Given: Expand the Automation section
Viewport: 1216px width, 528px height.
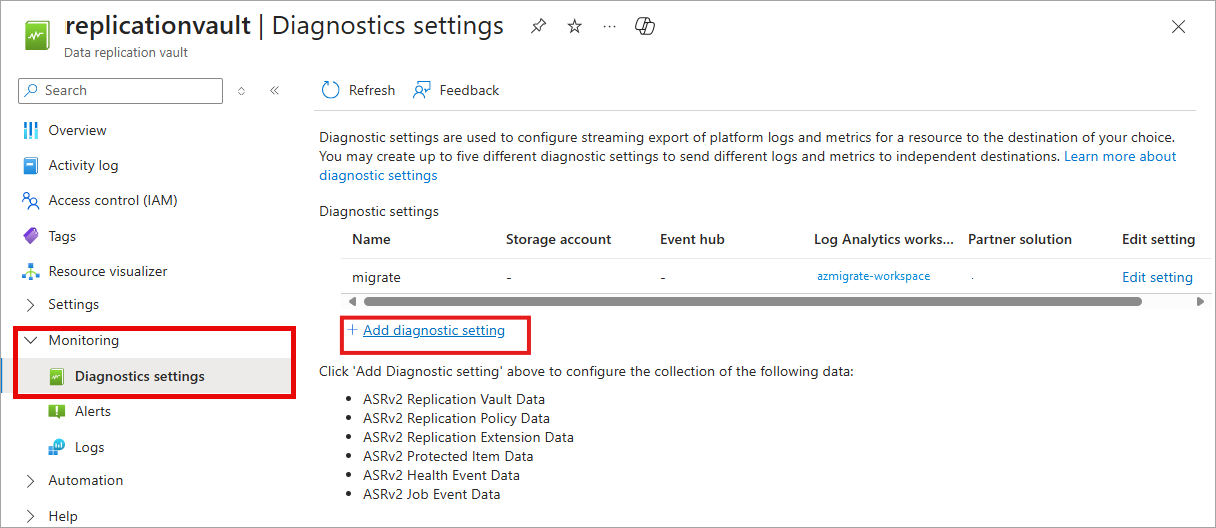Looking at the screenshot, I should pos(85,480).
